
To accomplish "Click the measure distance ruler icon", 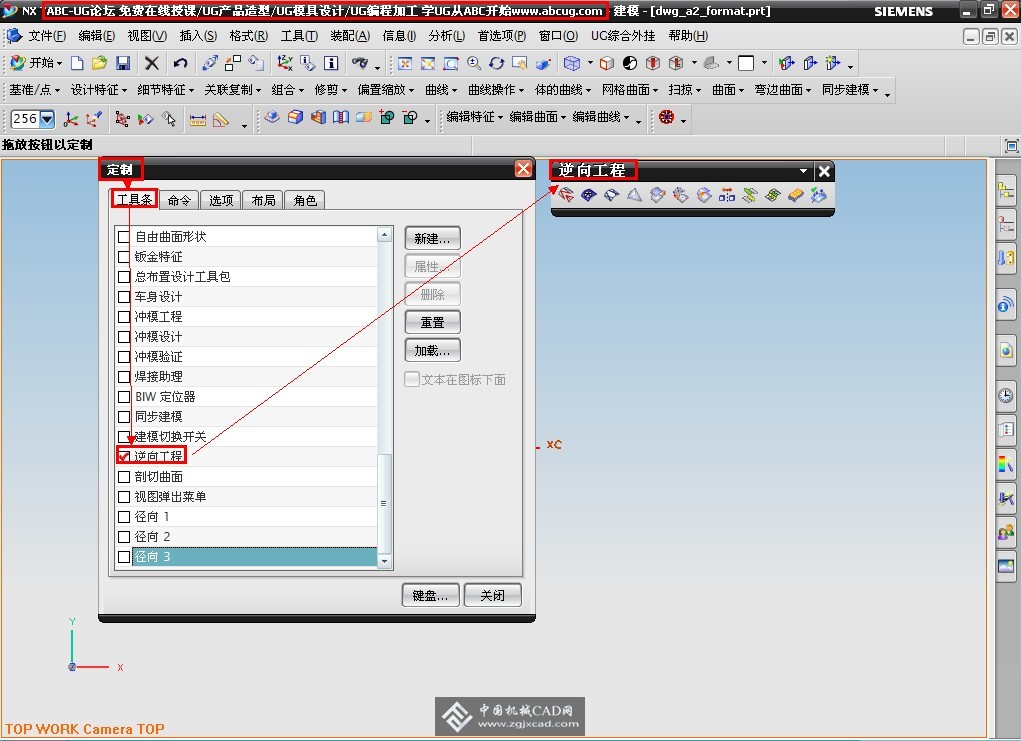I will point(198,119).
